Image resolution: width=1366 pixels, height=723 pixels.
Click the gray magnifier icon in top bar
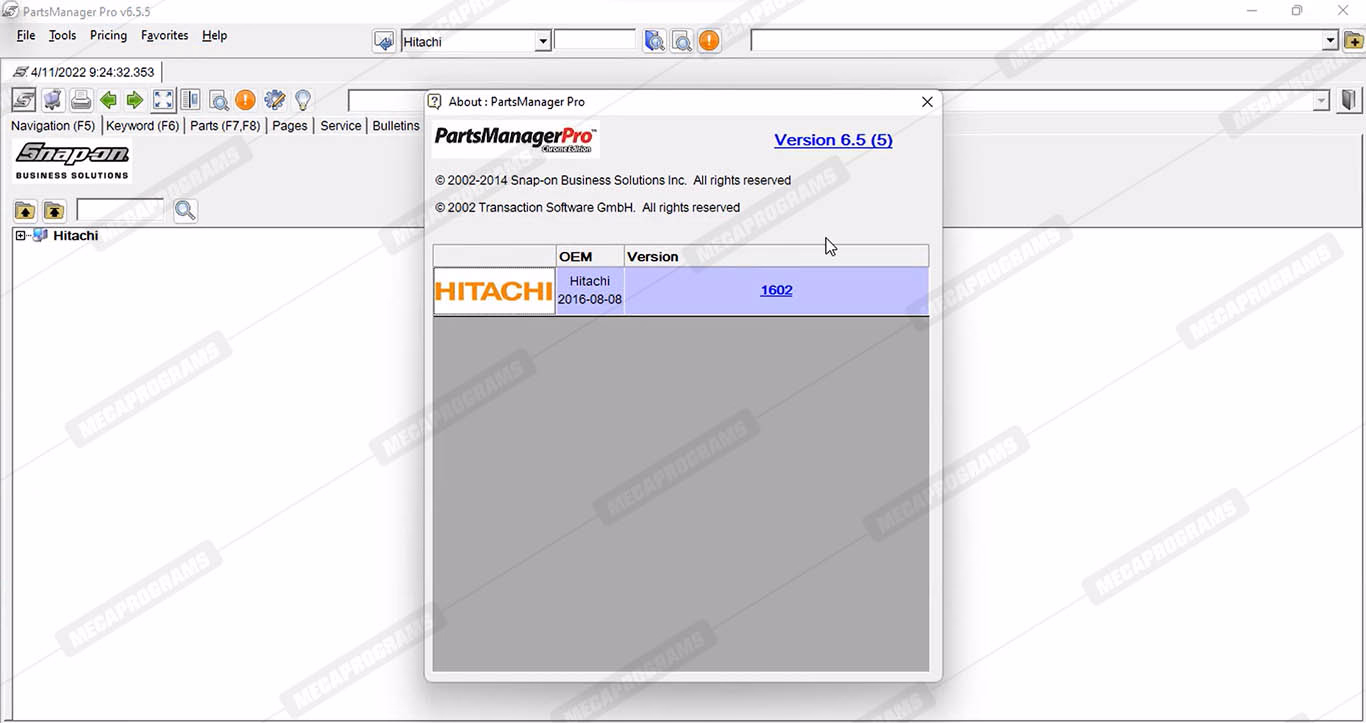[681, 41]
